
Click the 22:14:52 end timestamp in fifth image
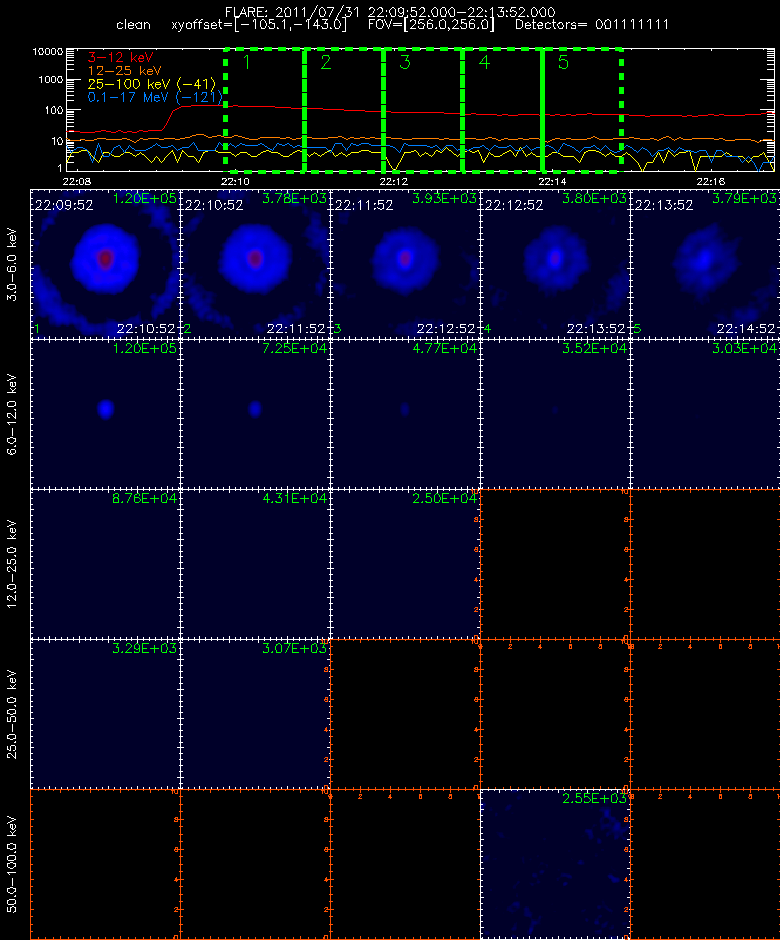(746, 329)
